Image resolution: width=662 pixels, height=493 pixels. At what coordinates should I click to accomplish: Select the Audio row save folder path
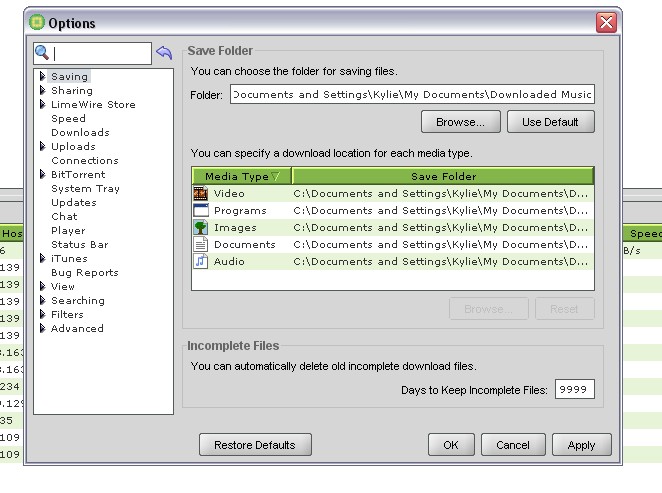[x=440, y=261]
